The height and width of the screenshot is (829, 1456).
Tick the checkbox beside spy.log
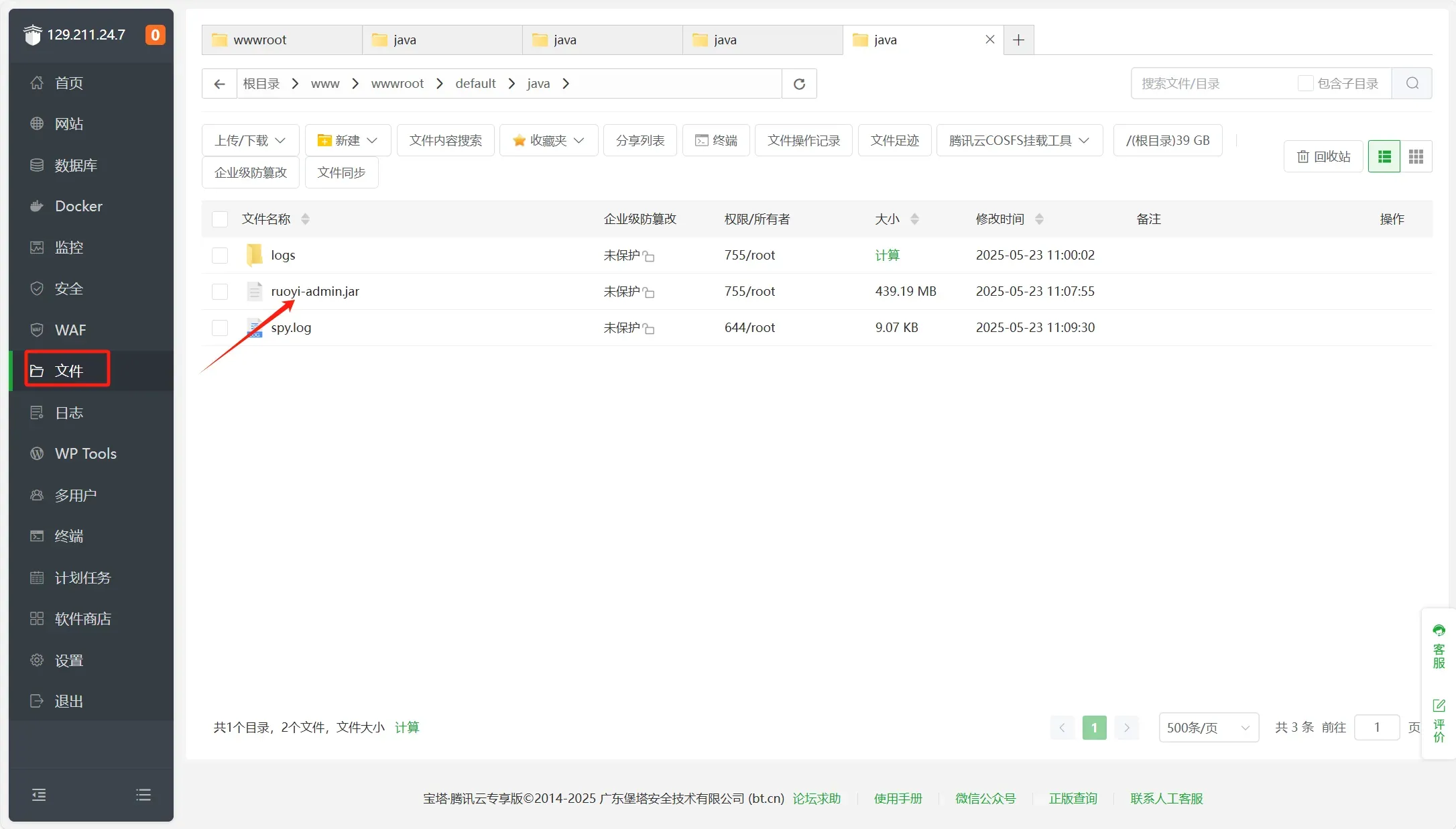tap(220, 328)
